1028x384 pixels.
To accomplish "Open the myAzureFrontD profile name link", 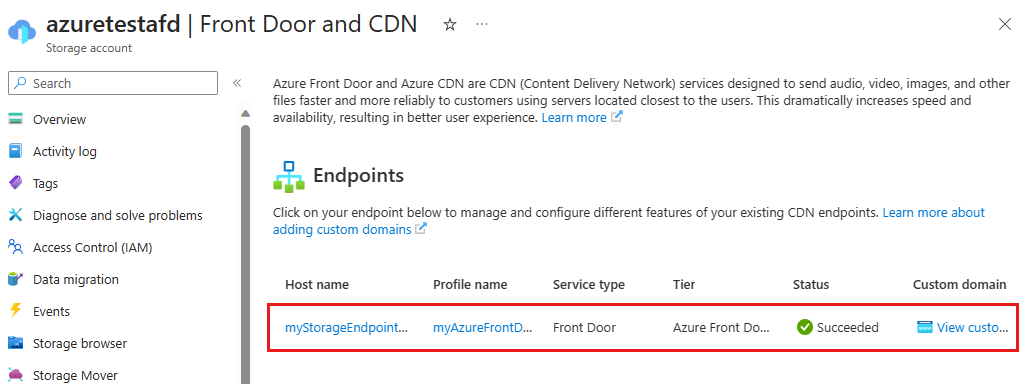I will click(x=482, y=328).
